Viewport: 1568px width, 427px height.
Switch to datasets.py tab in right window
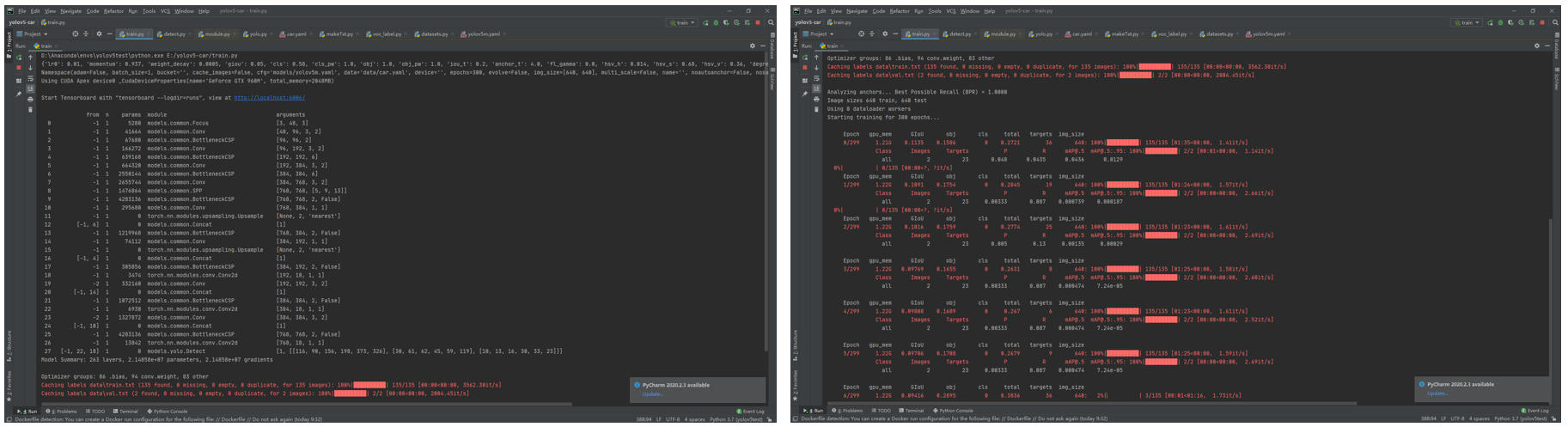pyautogui.click(x=1218, y=34)
